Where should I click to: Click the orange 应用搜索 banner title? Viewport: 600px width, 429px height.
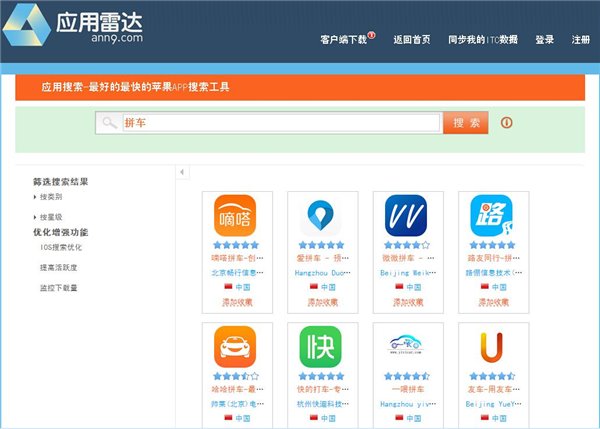(x=135, y=87)
